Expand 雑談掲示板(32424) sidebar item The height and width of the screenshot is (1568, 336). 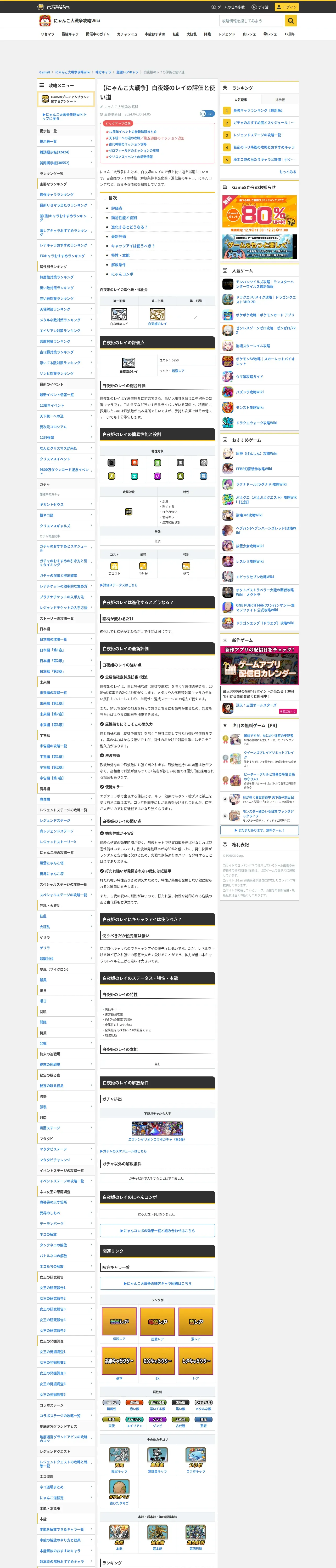tap(66, 152)
